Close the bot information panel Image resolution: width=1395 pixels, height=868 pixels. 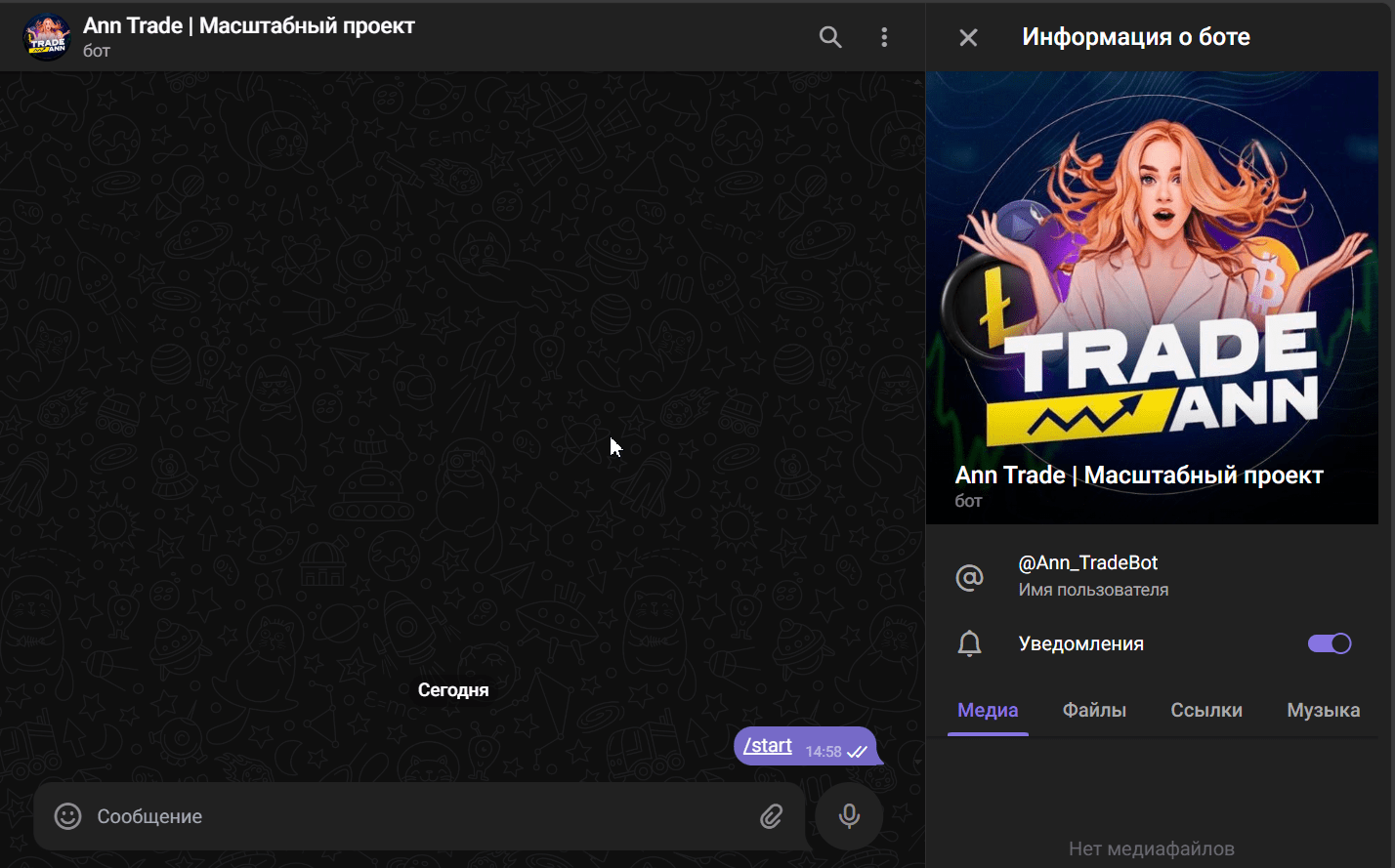pyautogui.click(x=968, y=37)
